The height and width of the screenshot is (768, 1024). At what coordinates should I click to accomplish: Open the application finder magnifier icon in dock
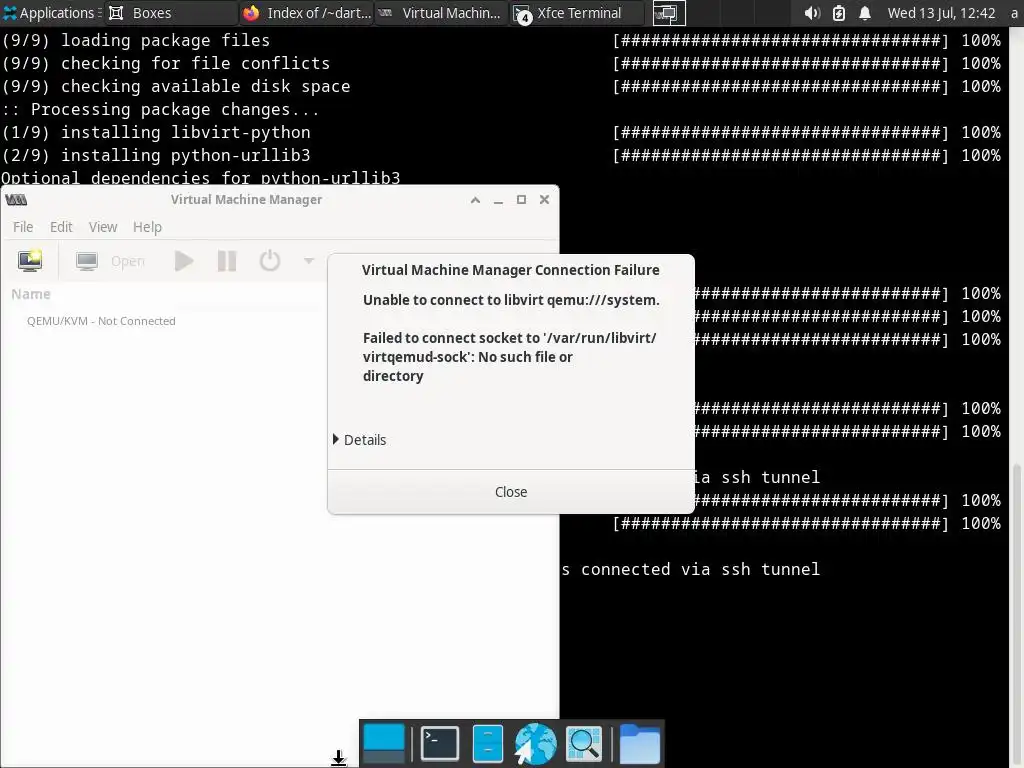pos(583,743)
